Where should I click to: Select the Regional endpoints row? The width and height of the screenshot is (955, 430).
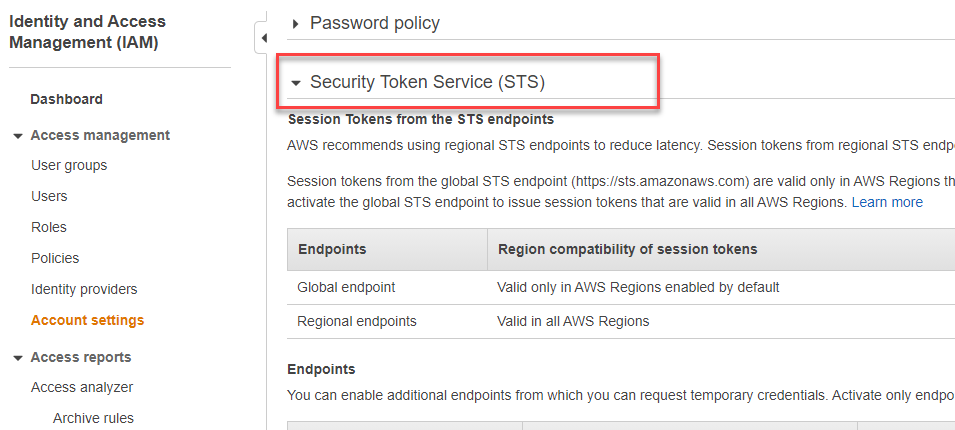coord(357,321)
